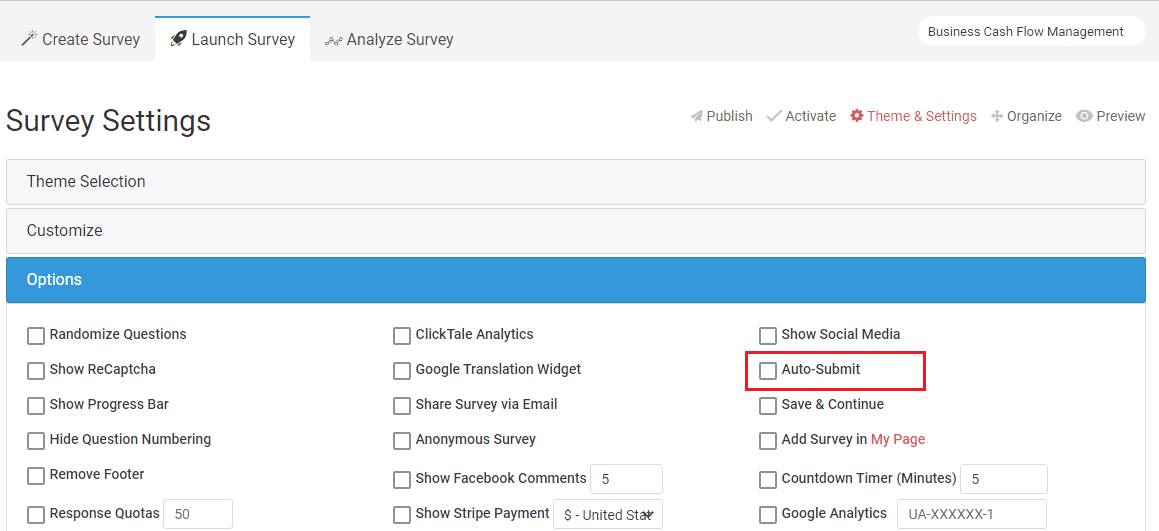Open the Stripe Payment currency dropdown
Screen dimensions: 1159x531
pyautogui.click(x=608, y=514)
